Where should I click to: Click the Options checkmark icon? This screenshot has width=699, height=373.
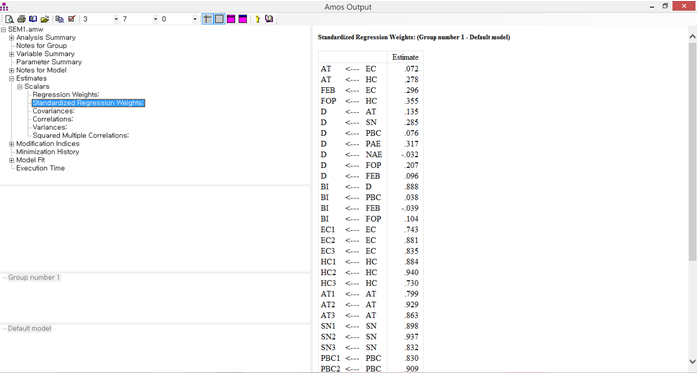[x=71, y=19]
